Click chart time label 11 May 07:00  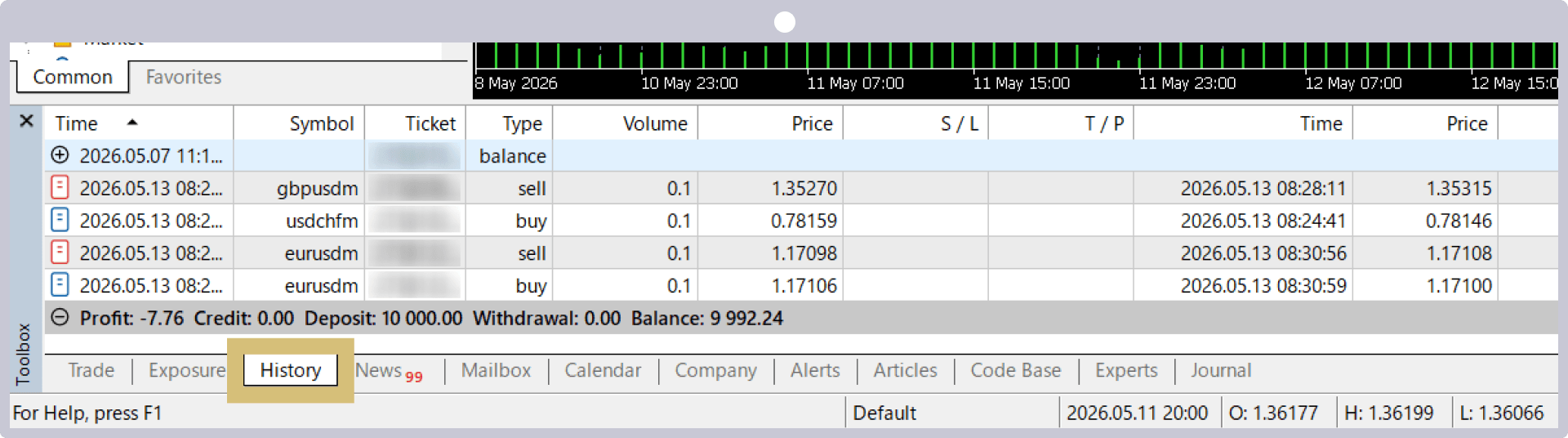click(x=855, y=83)
